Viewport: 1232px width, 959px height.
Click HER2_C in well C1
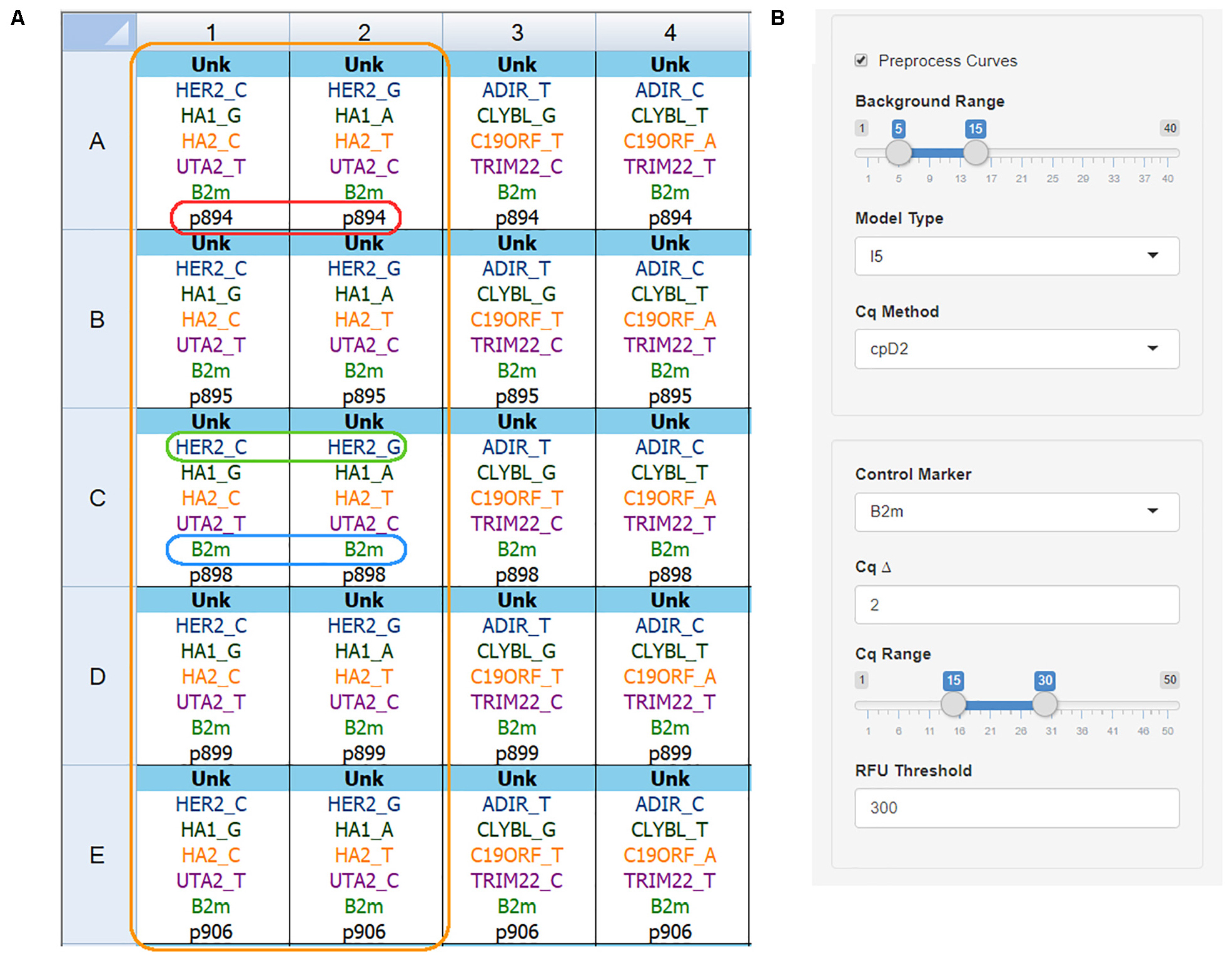pos(211,447)
